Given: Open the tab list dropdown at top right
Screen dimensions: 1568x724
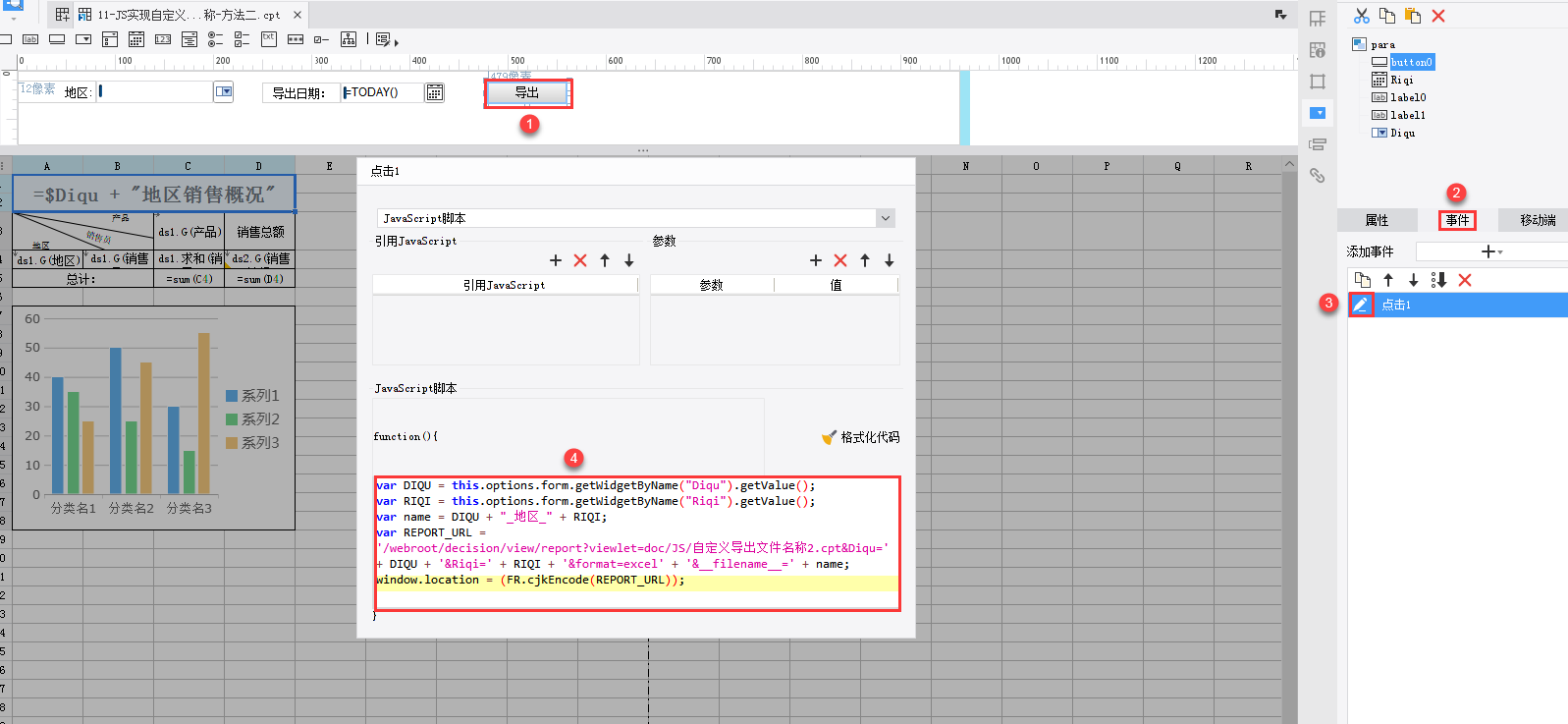Looking at the screenshot, I should [x=1280, y=15].
